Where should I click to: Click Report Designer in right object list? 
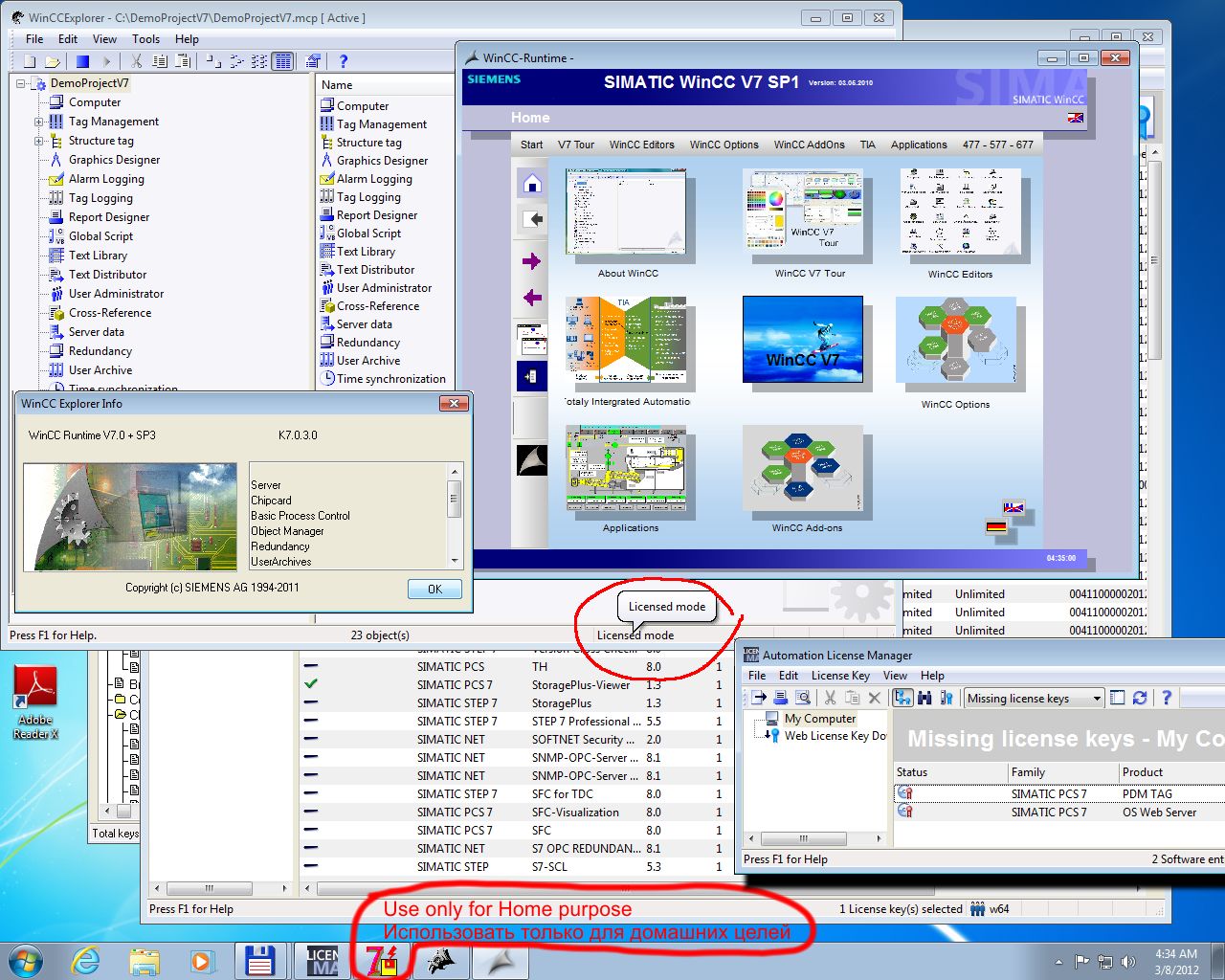tap(377, 215)
